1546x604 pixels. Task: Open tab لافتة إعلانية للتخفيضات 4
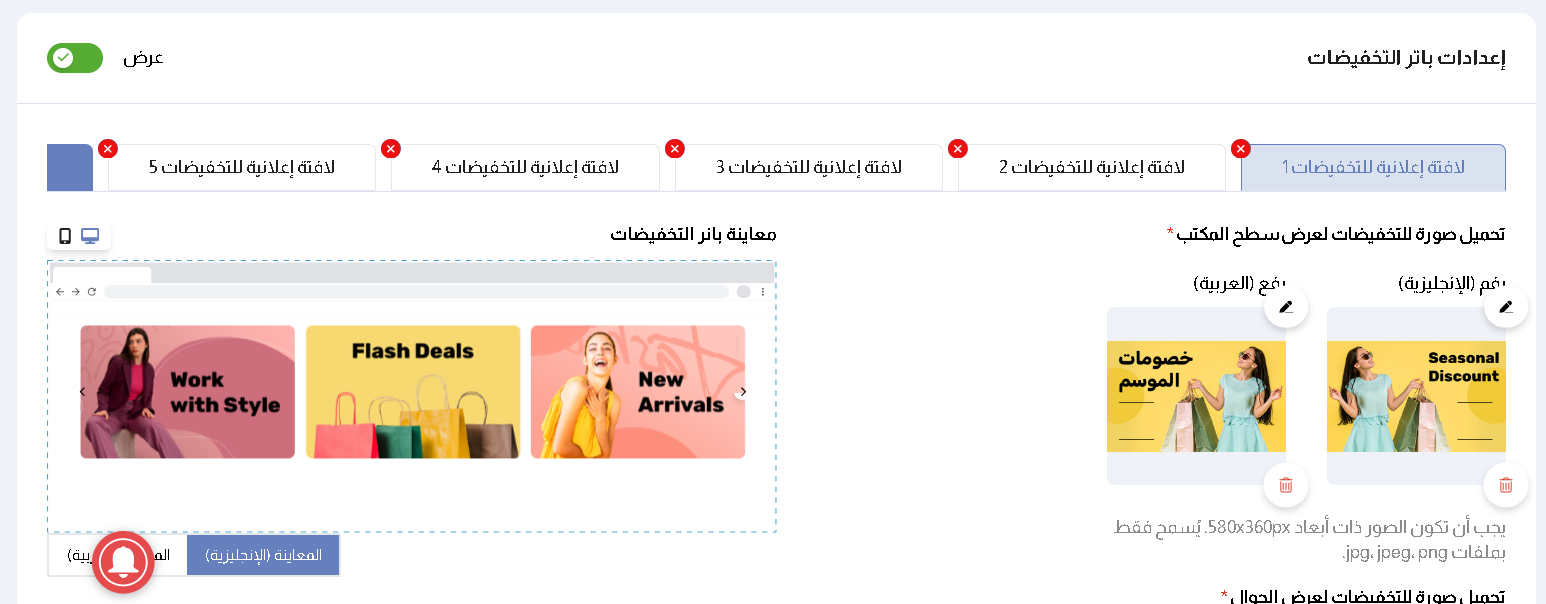pyautogui.click(x=525, y=167)
